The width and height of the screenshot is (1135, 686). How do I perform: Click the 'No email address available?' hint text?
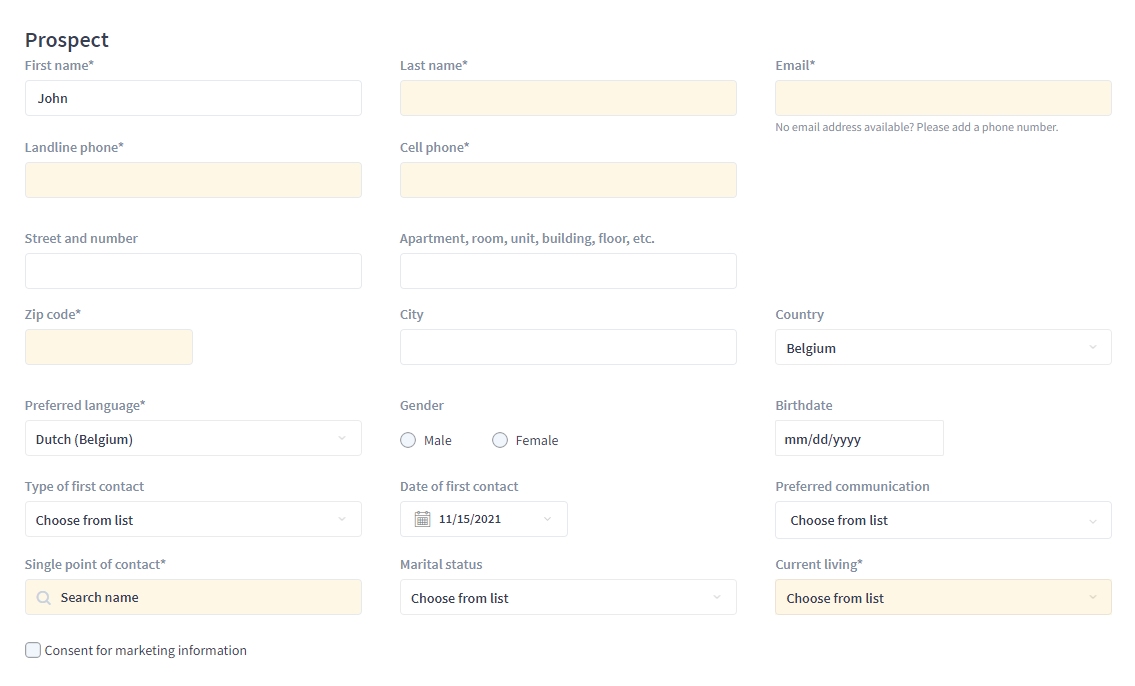pyautogui.click(x=916, y=127)
